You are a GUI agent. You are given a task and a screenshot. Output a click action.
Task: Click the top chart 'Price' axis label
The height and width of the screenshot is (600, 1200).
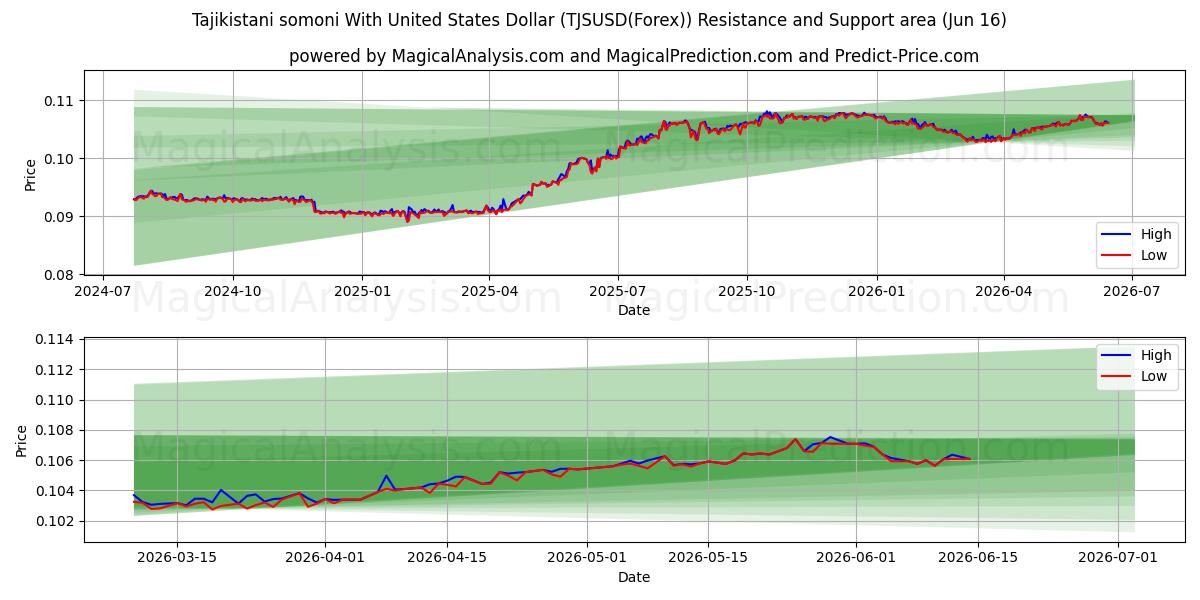click(x=30, y=173)
